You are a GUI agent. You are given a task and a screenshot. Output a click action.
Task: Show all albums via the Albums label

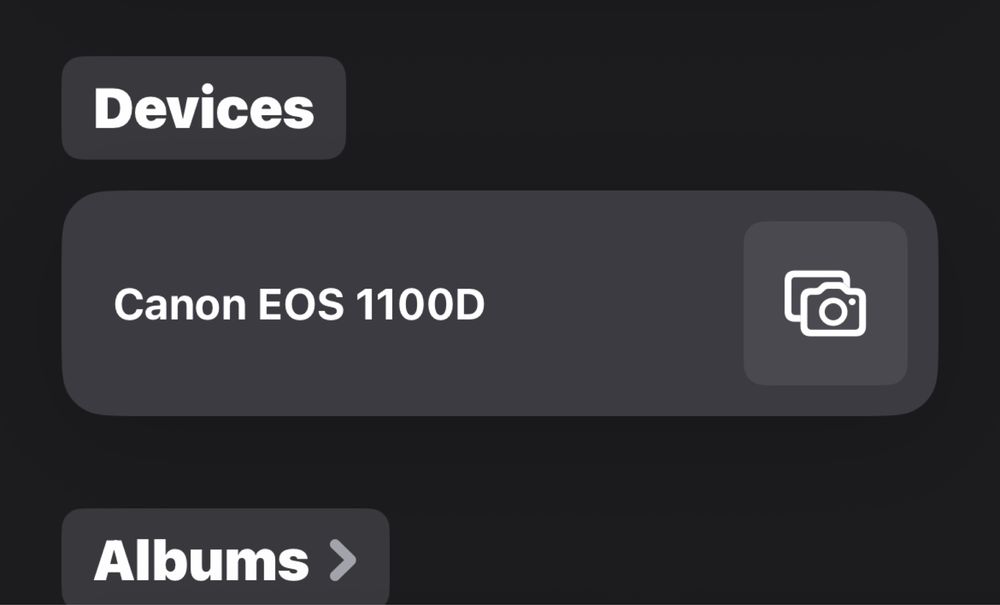(201, 560)
